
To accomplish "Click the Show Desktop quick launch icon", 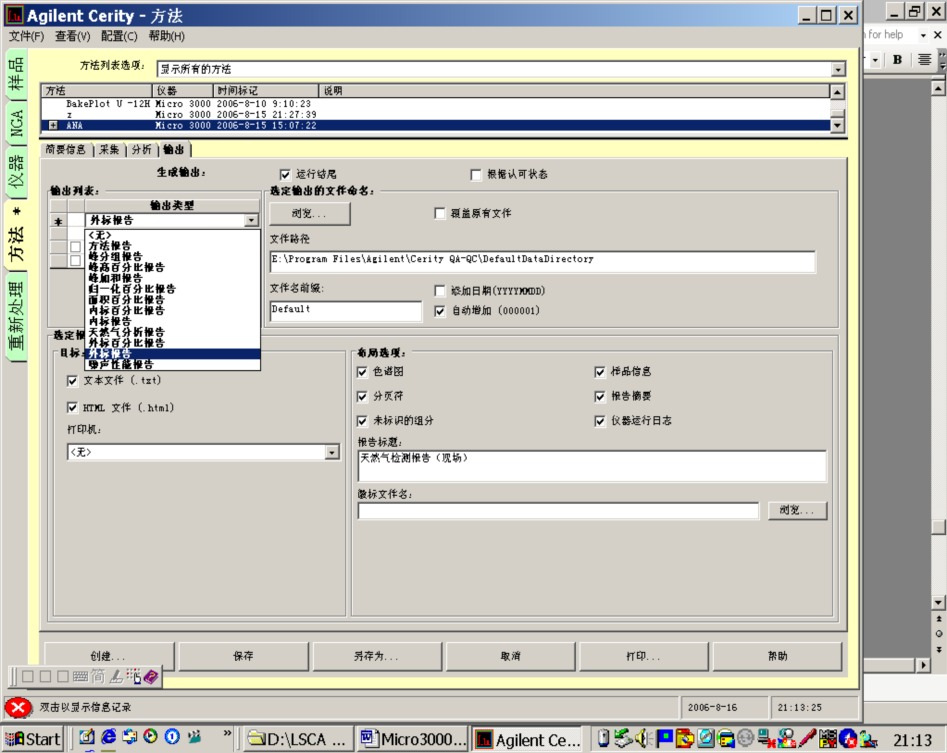I will click(87, 737).
